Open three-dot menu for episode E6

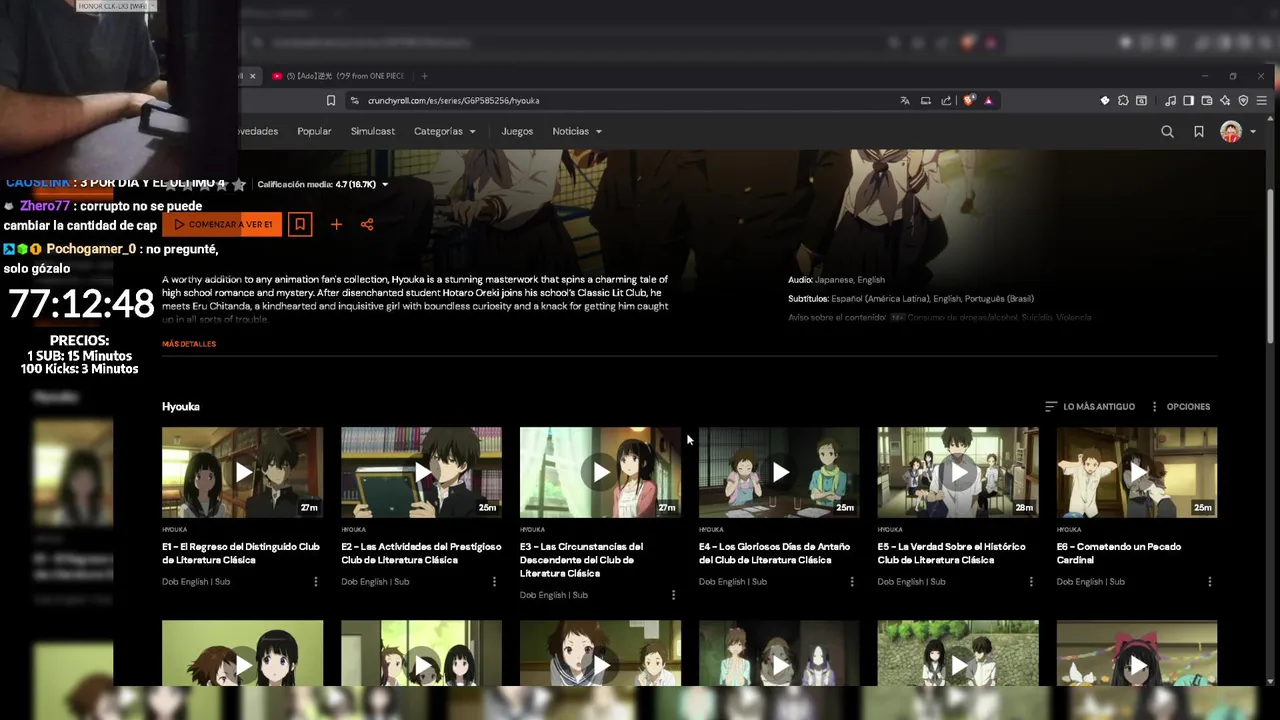(1210, 581)
